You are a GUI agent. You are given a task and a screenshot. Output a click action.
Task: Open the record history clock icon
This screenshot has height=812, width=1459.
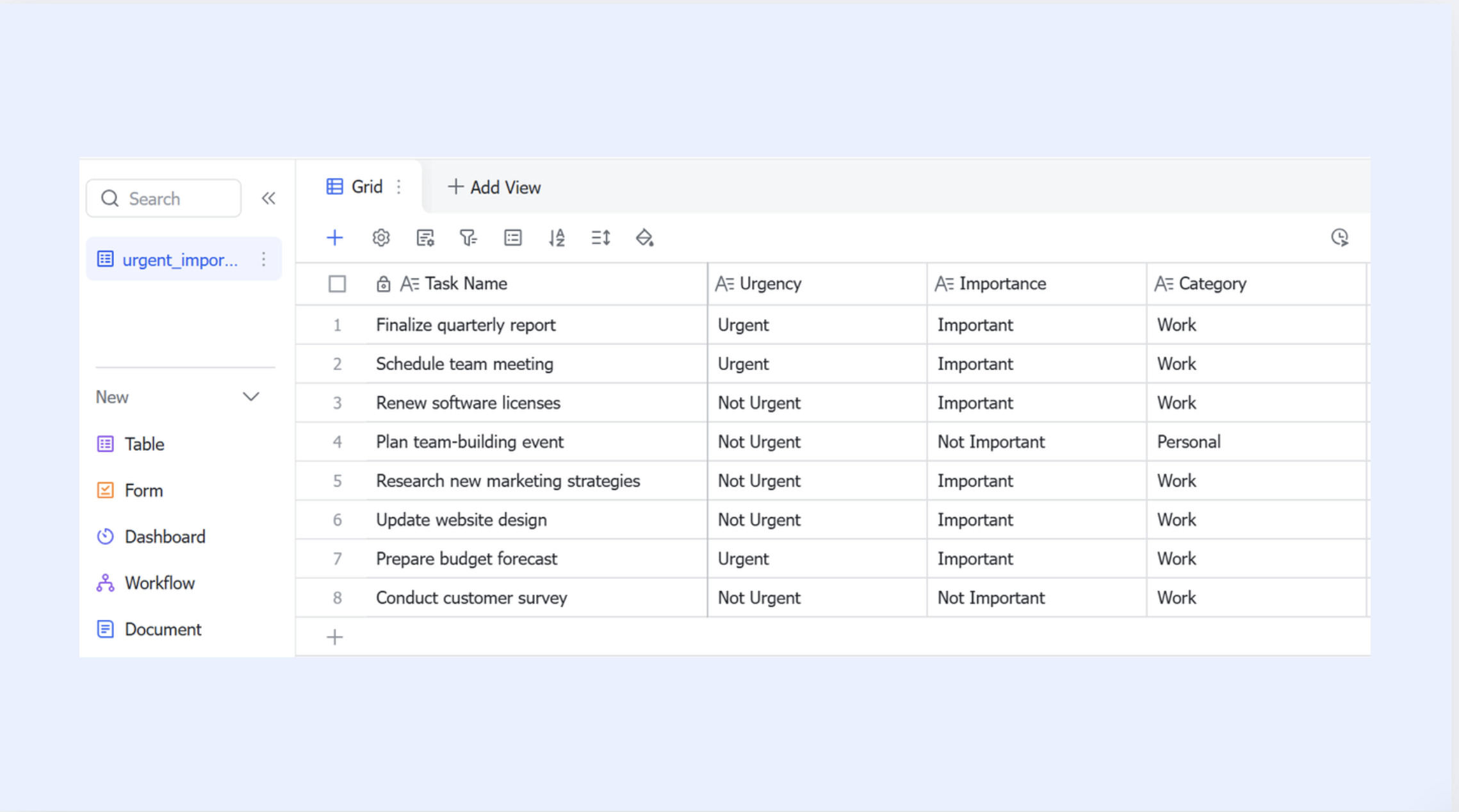click(x=1339, y=238)
